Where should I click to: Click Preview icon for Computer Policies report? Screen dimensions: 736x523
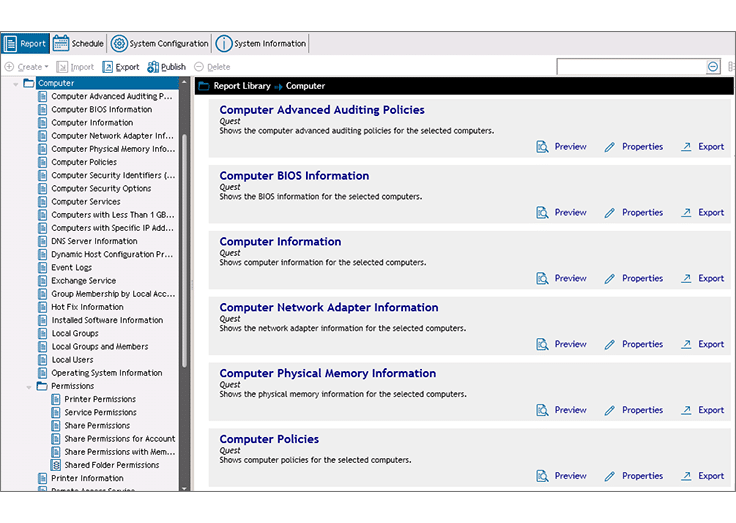542,476
